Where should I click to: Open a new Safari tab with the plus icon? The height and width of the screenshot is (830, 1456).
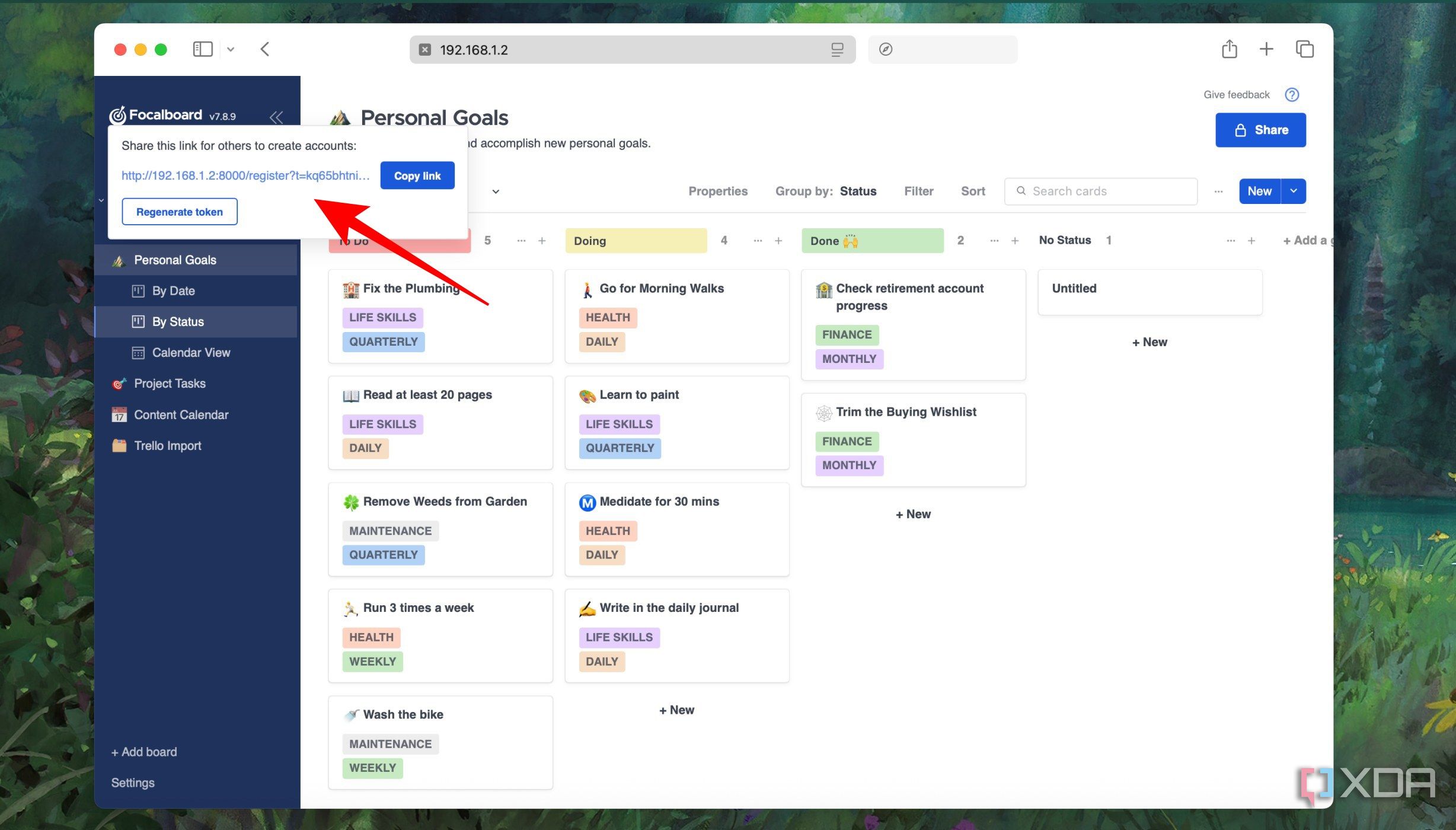click(1266, 49)
